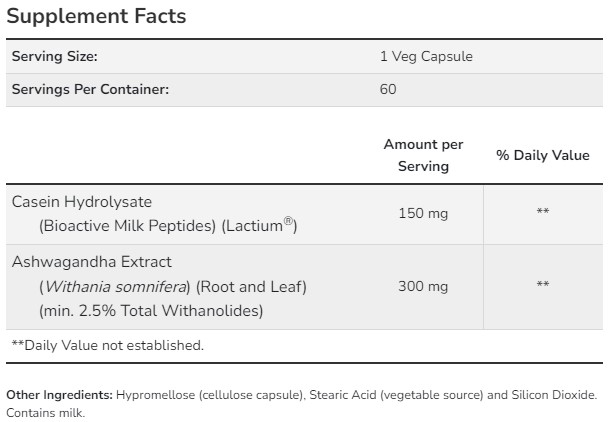The width and height of the screenshot is (609, 422).
Task: Click the Serving Size label
Action: 54,57
